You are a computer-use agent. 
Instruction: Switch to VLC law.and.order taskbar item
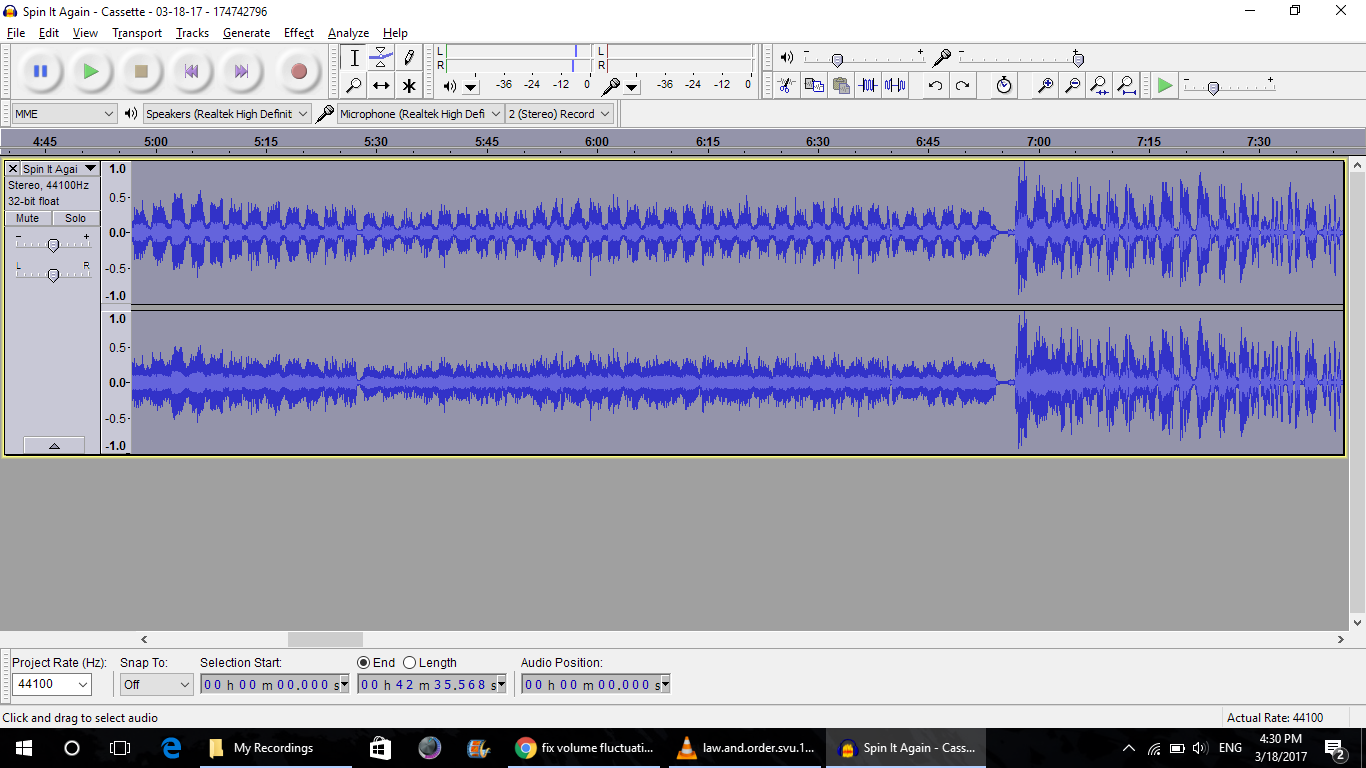pyautogui.click(x=746, y=747)
